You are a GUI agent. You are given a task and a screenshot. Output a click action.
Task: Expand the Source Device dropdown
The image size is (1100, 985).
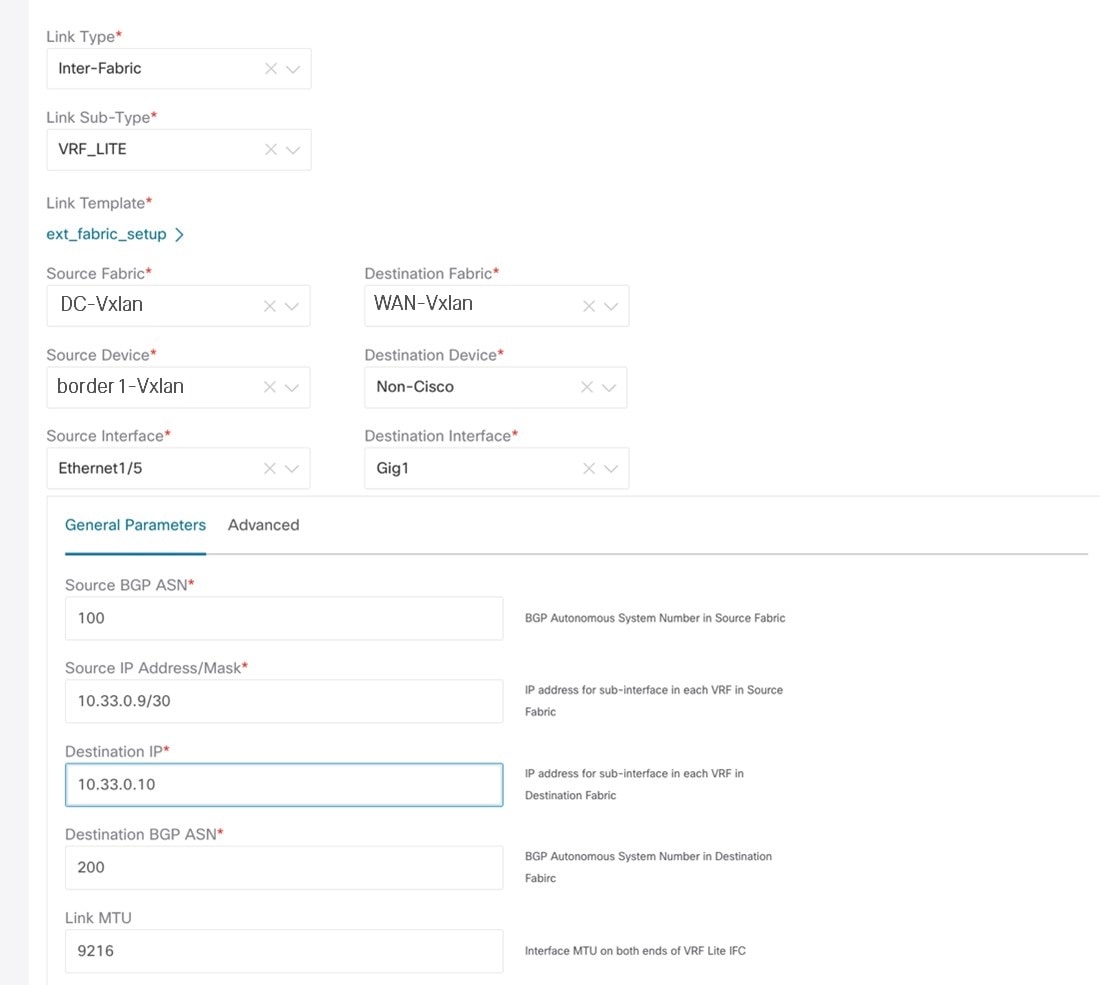[x=292, y=387]
